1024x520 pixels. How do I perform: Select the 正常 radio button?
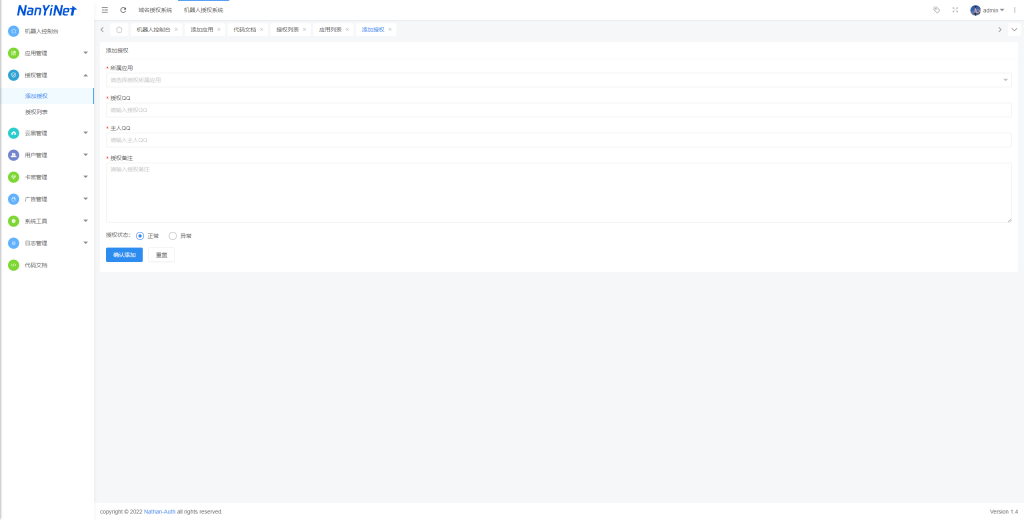[x=140, y=236]
